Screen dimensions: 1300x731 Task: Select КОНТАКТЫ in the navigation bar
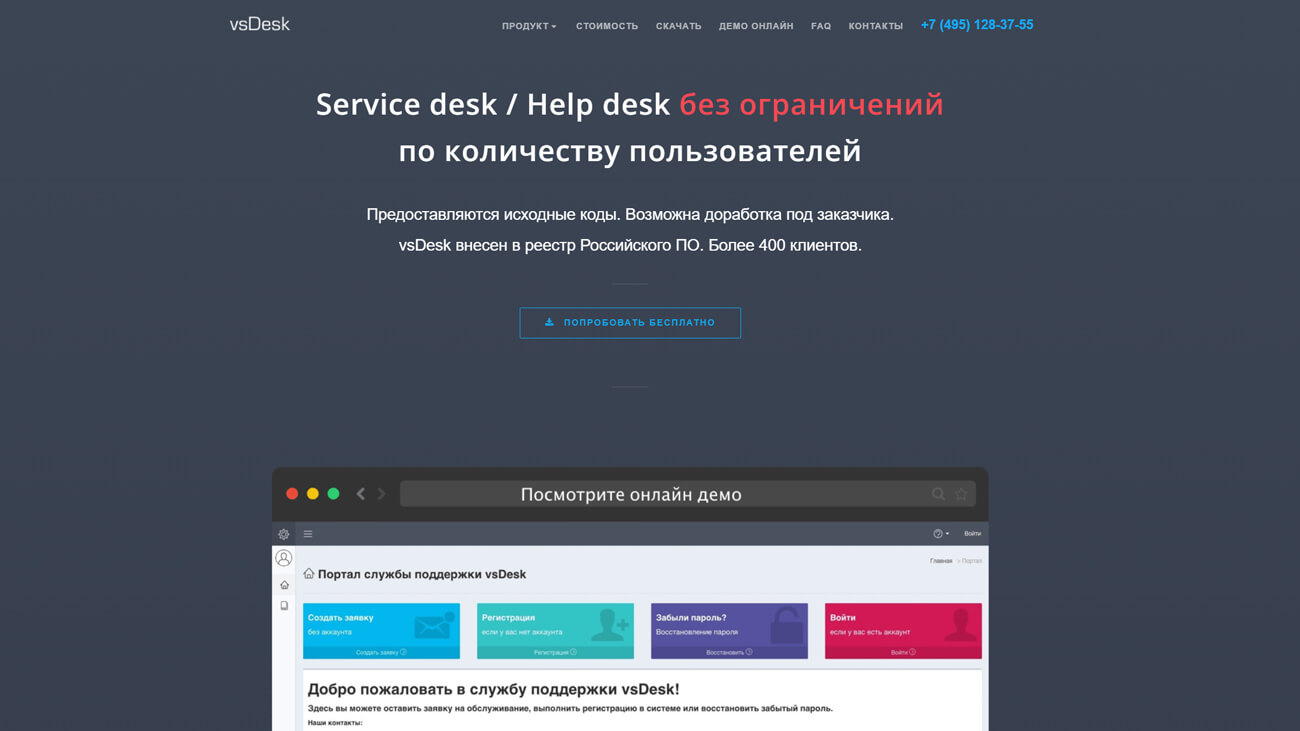875,25
